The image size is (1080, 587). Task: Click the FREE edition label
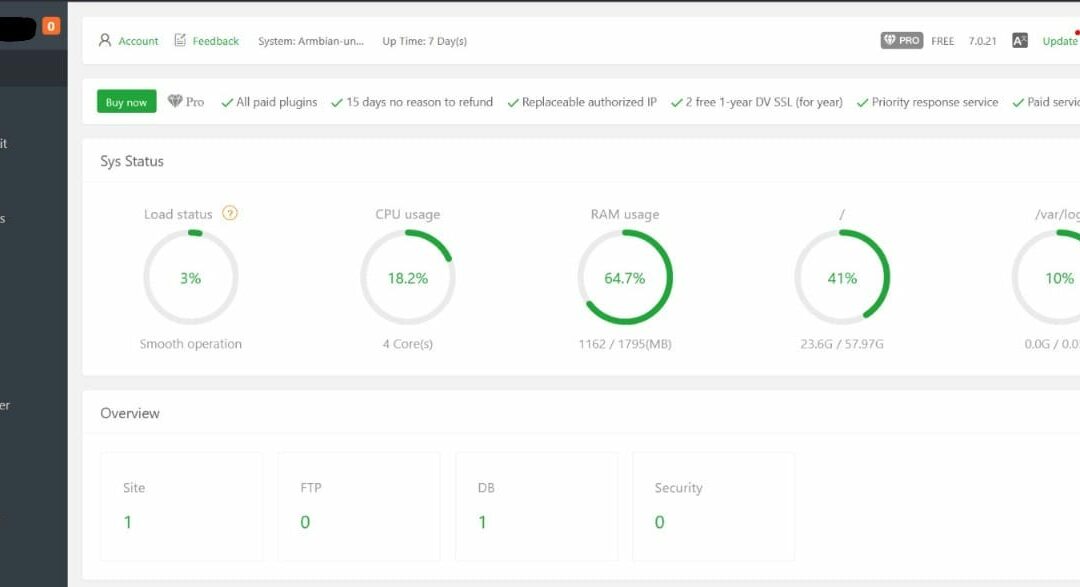click(942, 41)
